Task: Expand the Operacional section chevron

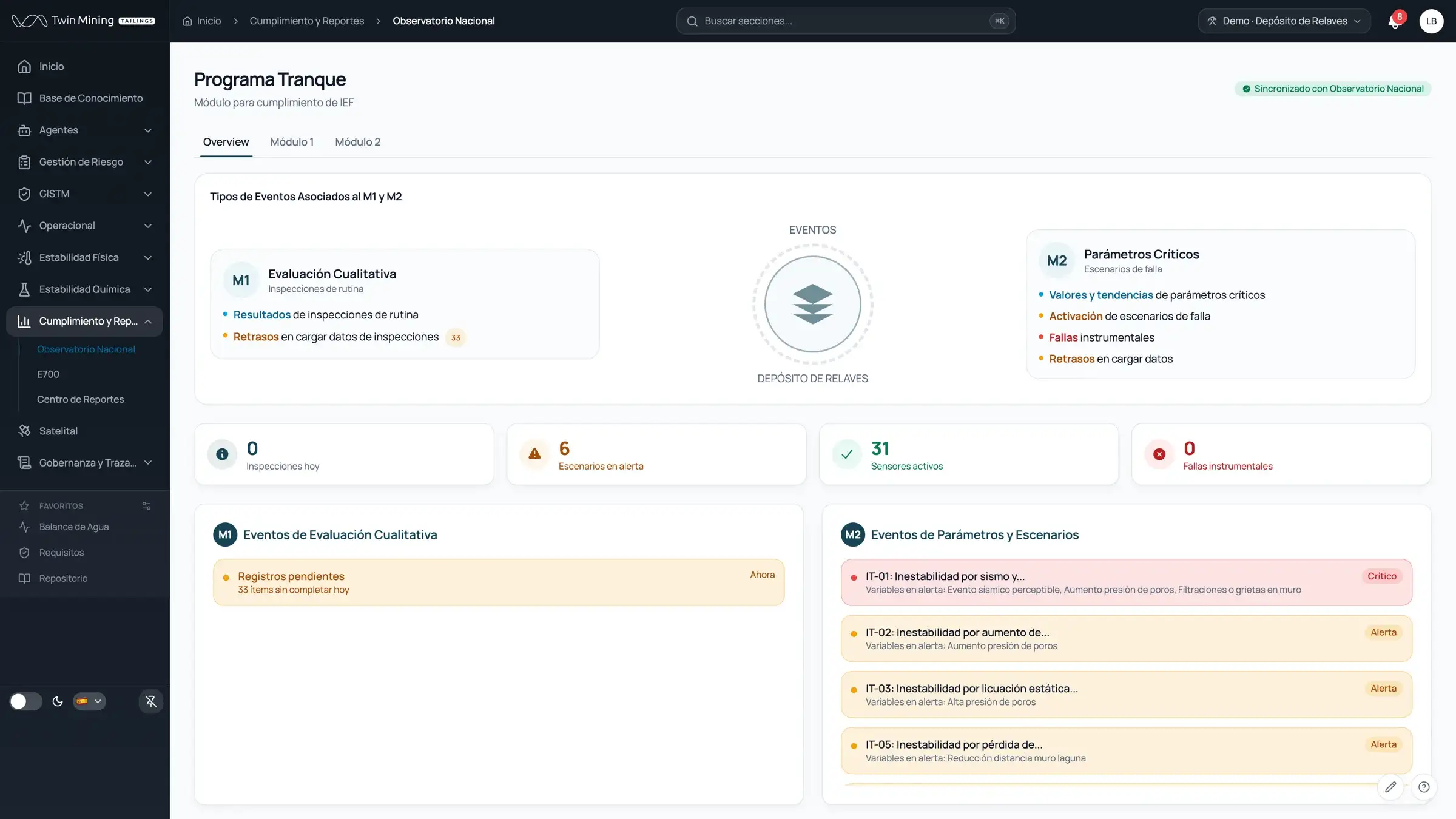Action: 148,226
